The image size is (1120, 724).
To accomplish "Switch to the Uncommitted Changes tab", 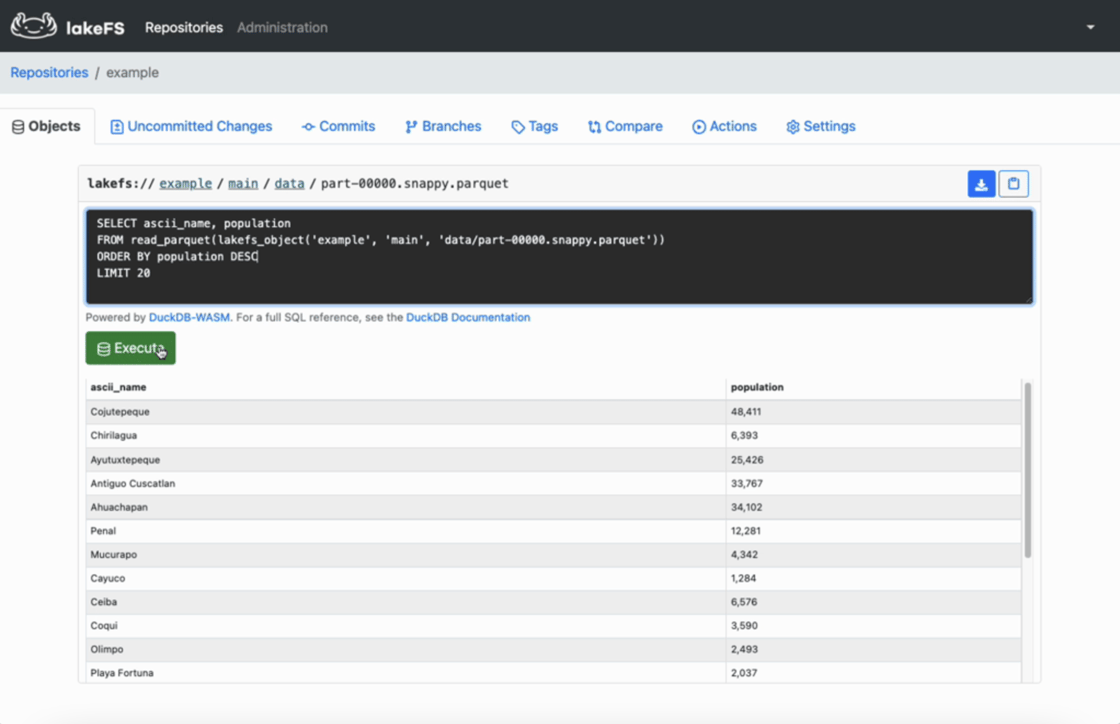I will pos(191,126).
